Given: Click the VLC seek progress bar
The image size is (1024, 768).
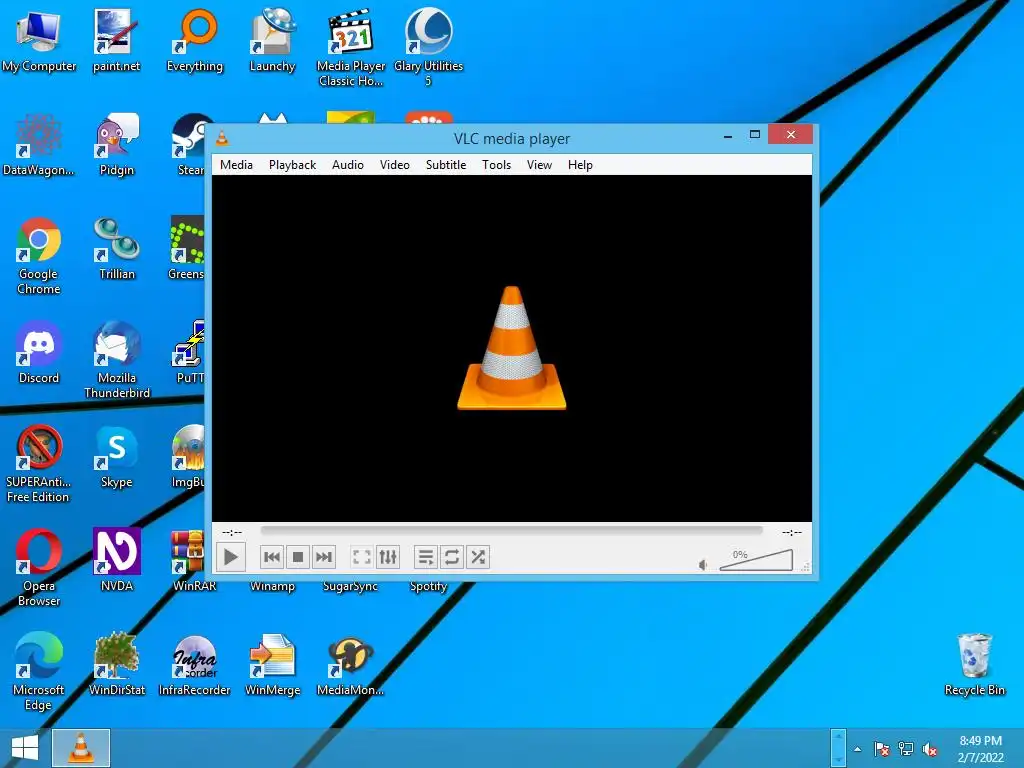Looking at the screenshot, I should point(511,531).
